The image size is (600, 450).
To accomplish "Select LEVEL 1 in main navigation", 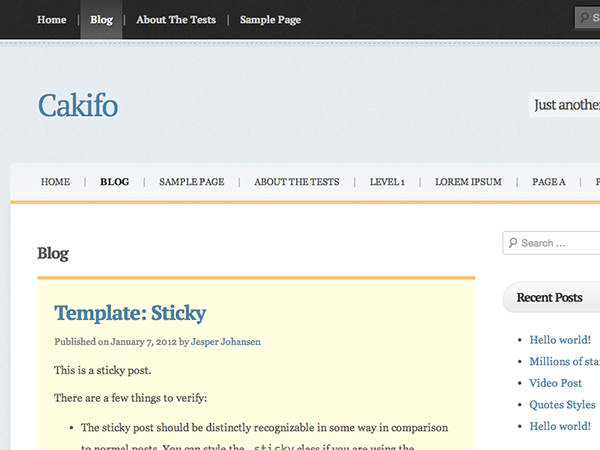I will (387, 182).
